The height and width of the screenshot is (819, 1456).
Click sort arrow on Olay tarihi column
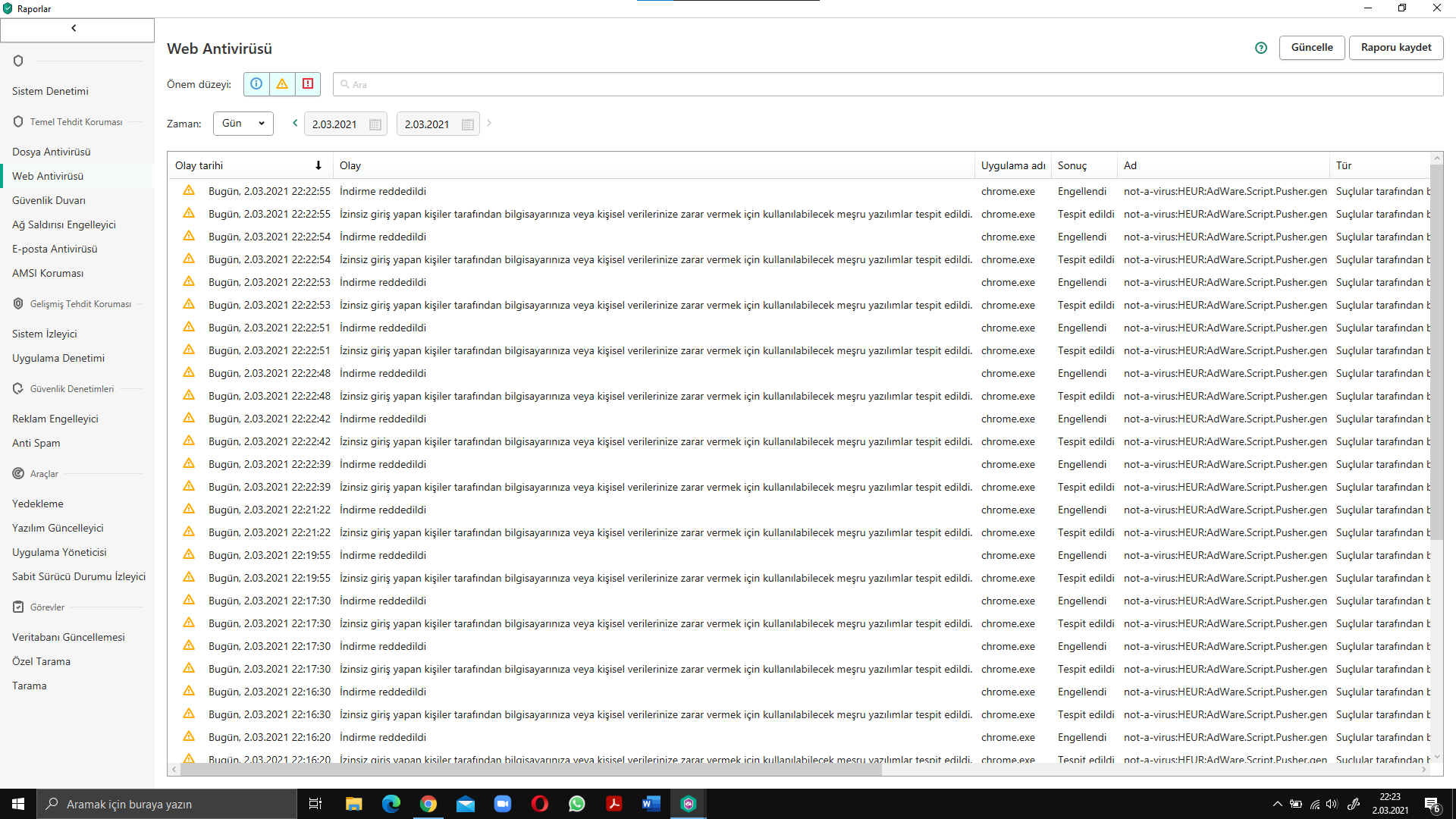point(318,165)
